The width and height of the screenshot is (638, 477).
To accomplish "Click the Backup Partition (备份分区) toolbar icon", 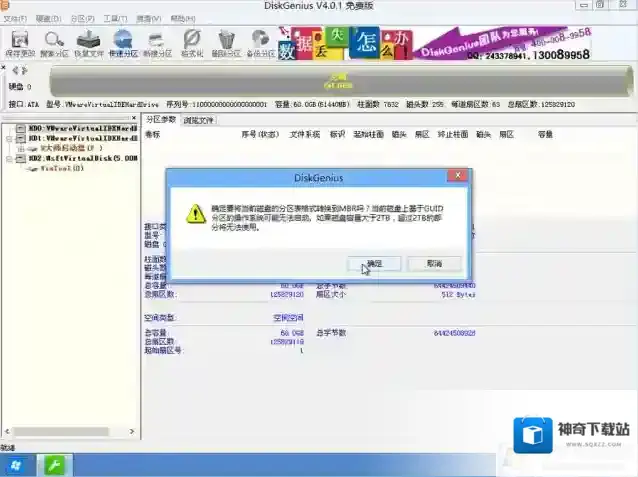I will coord(262,41).
